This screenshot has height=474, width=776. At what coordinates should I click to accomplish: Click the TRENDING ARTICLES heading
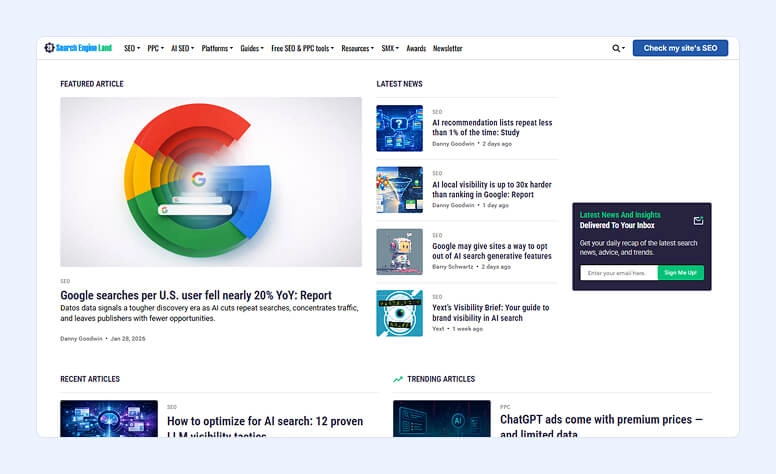click(x=441, y=379)
